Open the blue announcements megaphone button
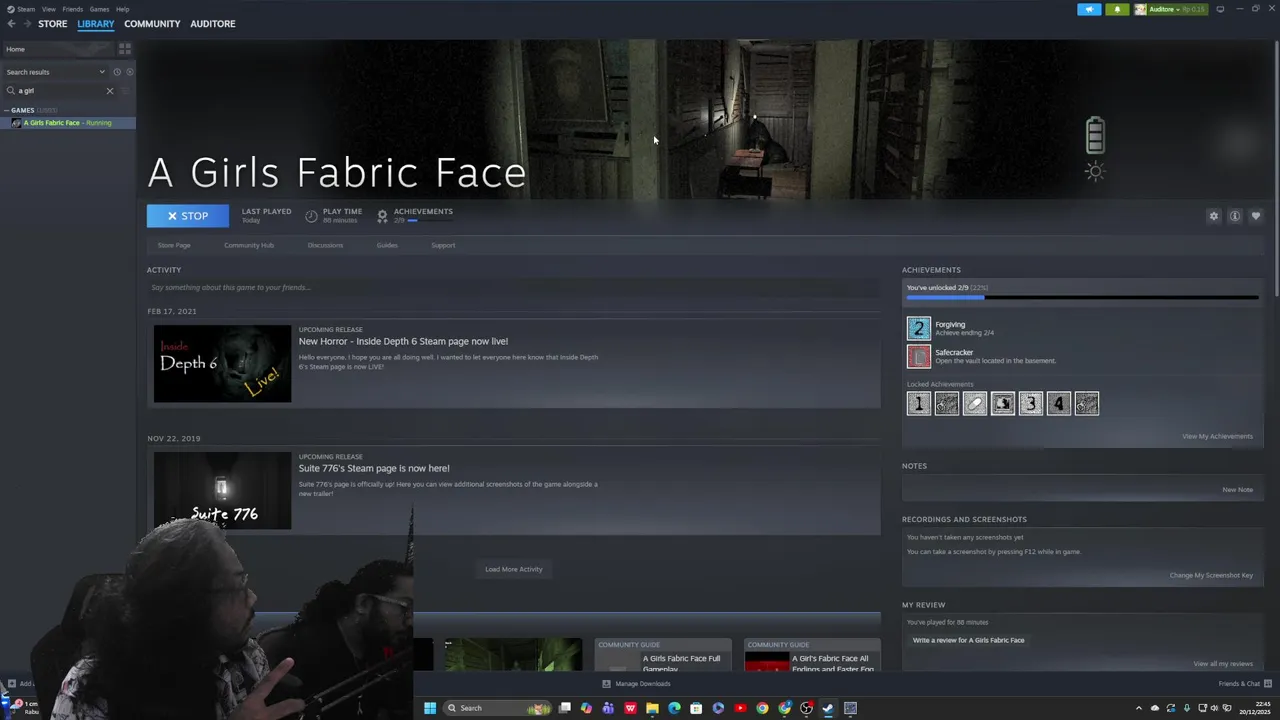Viewport: 1280px width, 720px height. point(1089,9)
